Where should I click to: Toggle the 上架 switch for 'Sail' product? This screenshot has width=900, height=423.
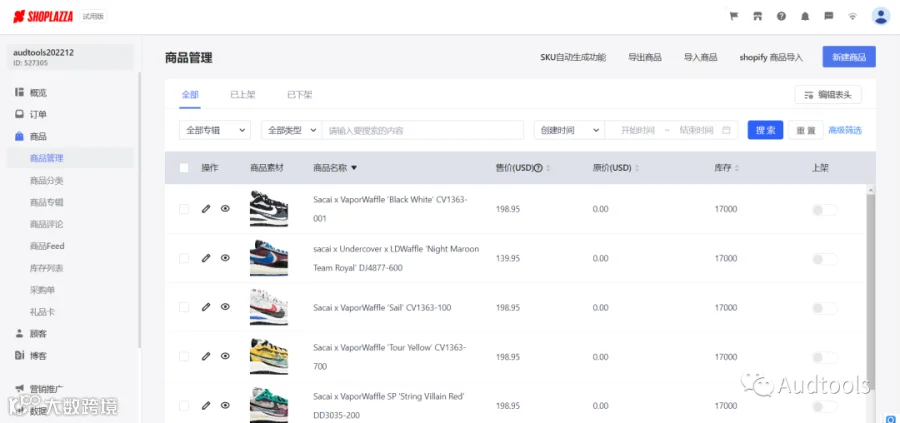(x=825, y=308)
